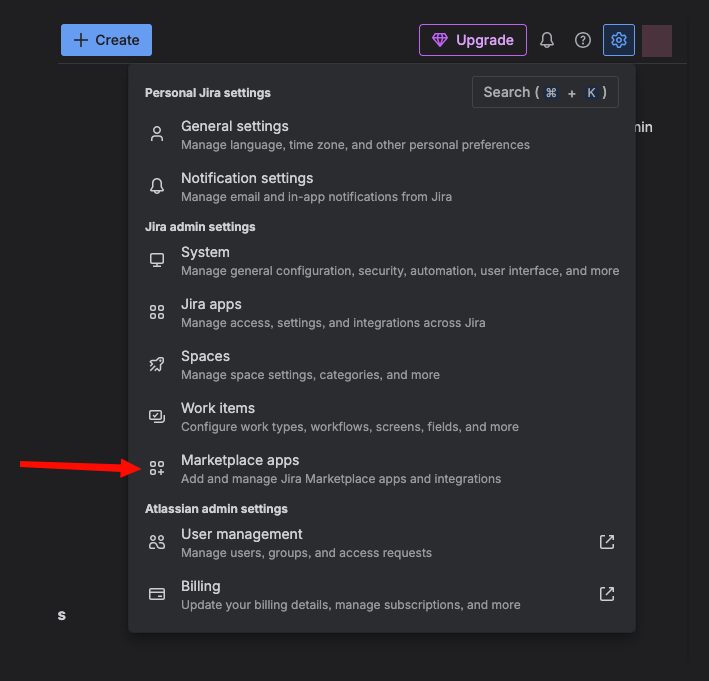Image resolution: width=709 pixels, height=681 pixels.
Task: Click the person icon beside General settings
Action: click(x=157, y=134)
